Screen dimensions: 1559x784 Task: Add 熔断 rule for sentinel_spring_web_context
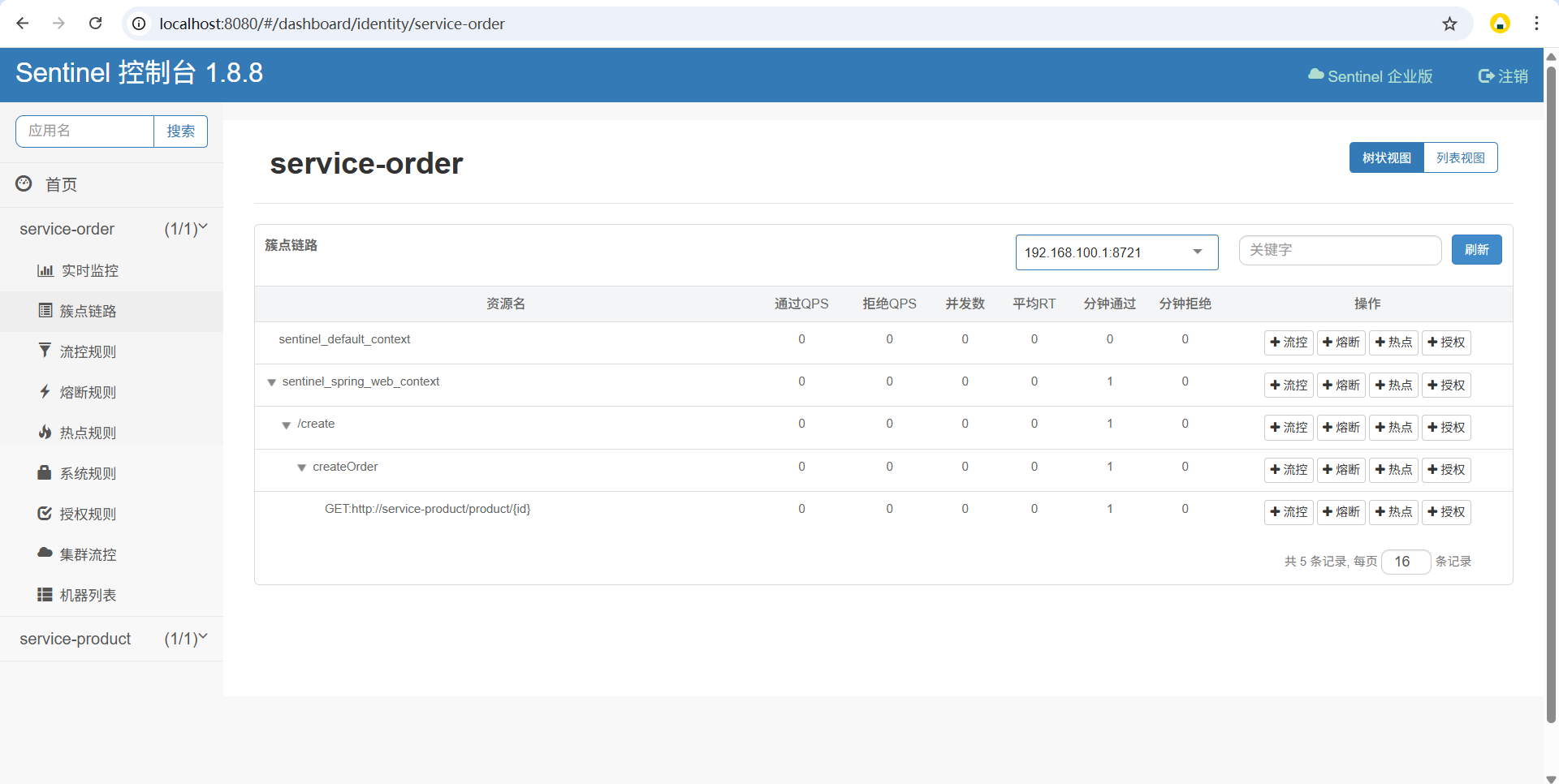(x=1341, y=386)
